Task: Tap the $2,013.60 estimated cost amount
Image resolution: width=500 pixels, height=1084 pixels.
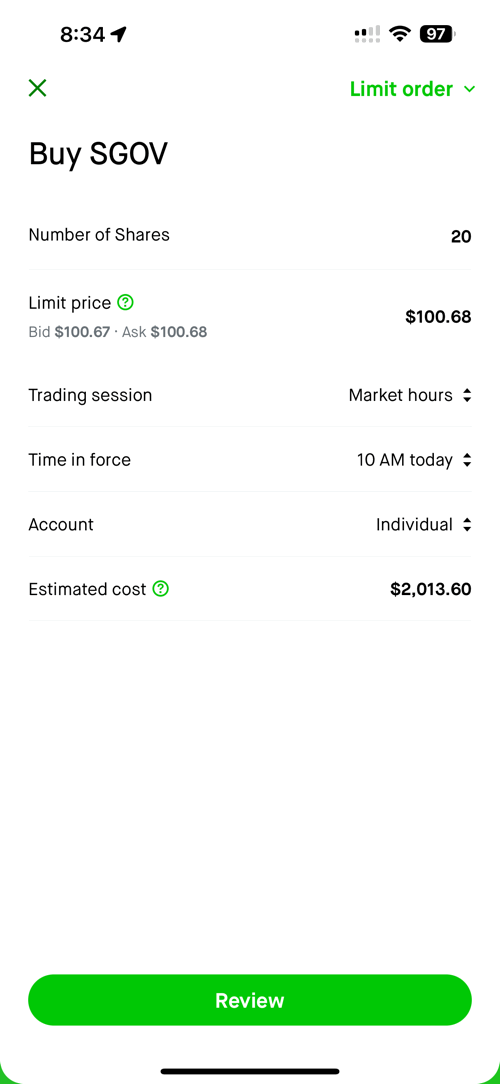Action: click(x=431, y=589)
